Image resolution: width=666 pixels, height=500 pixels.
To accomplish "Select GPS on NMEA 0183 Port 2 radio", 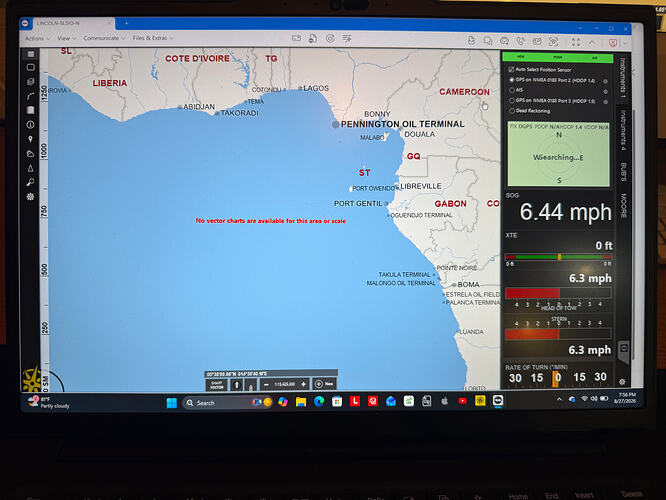I will tap(512, 79).
